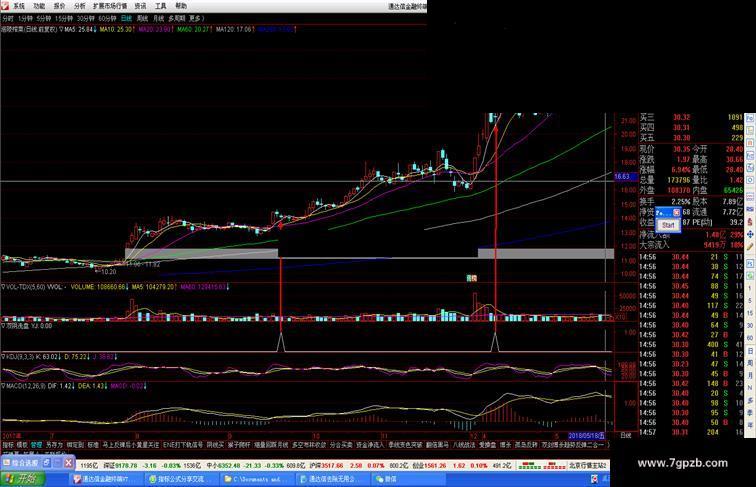Expand the main chart MA indicator triangle
Screen dimensions: 756x487
(61, 29)
